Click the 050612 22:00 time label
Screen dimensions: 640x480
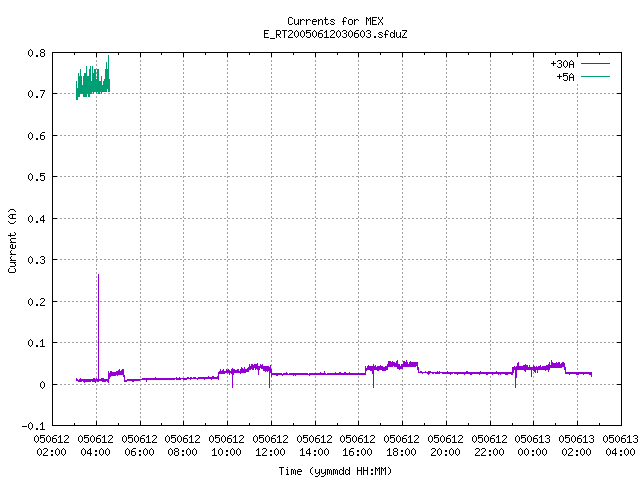point(489,446)
